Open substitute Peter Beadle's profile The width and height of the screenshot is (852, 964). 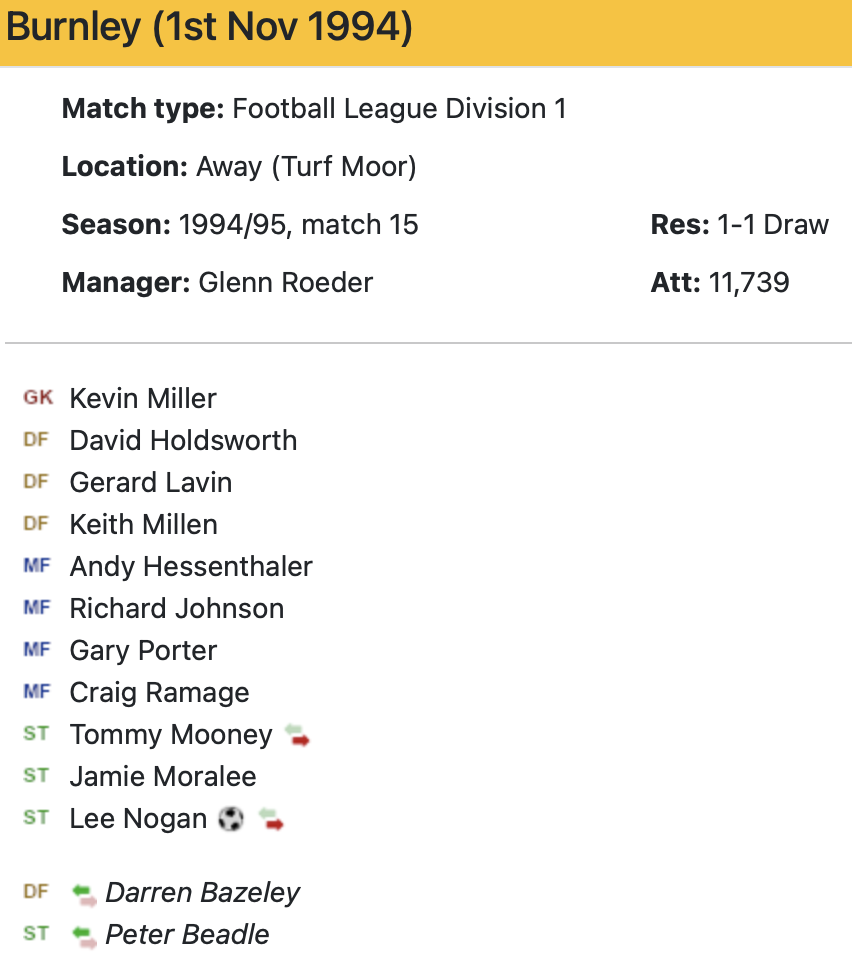tap(187, 935)
